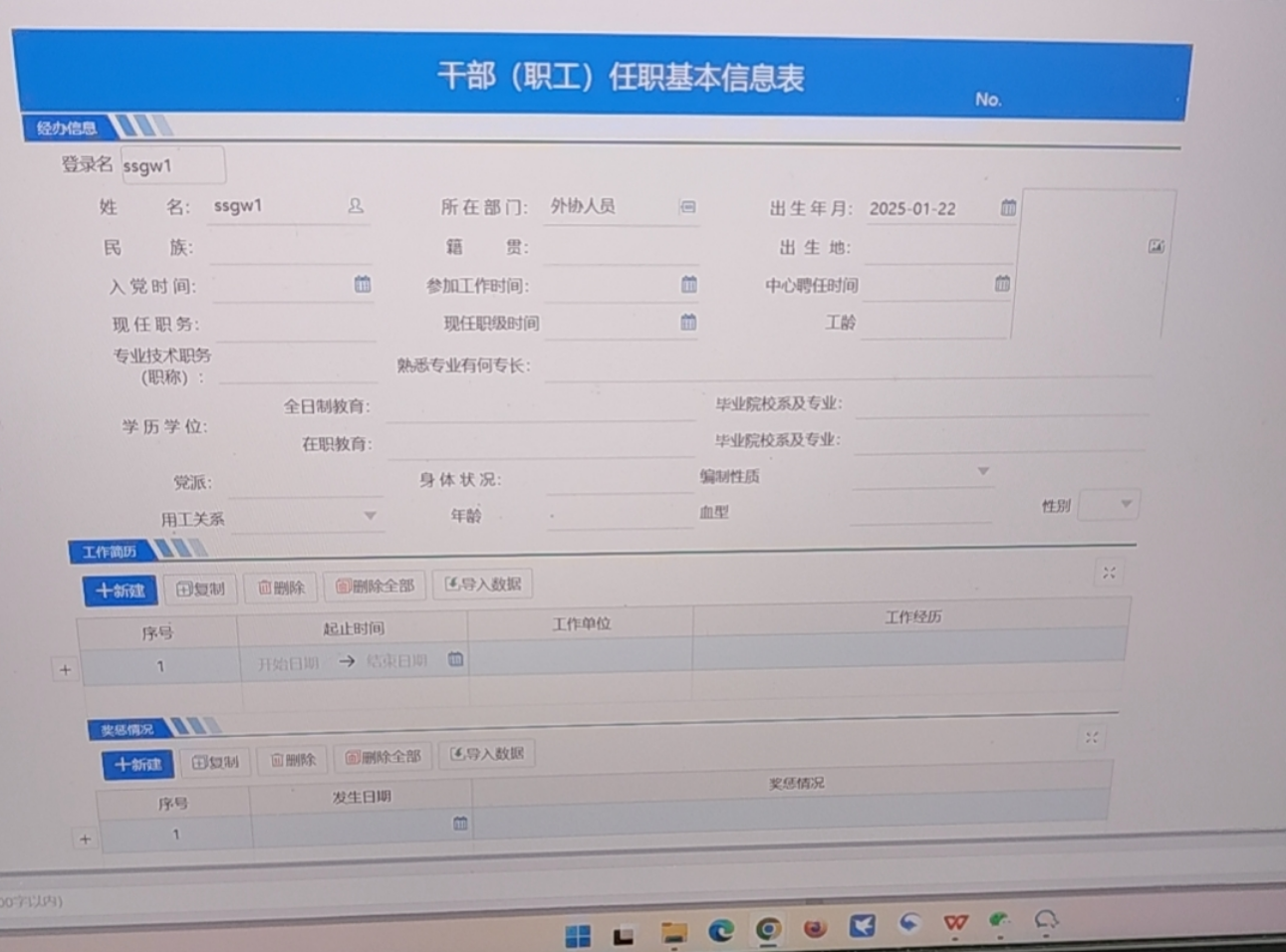Image resolution: width=1286 pixels, height=952 pixels.
Task: Open the 用工关系 dropdown list
Action: click(x=370, y=516)
